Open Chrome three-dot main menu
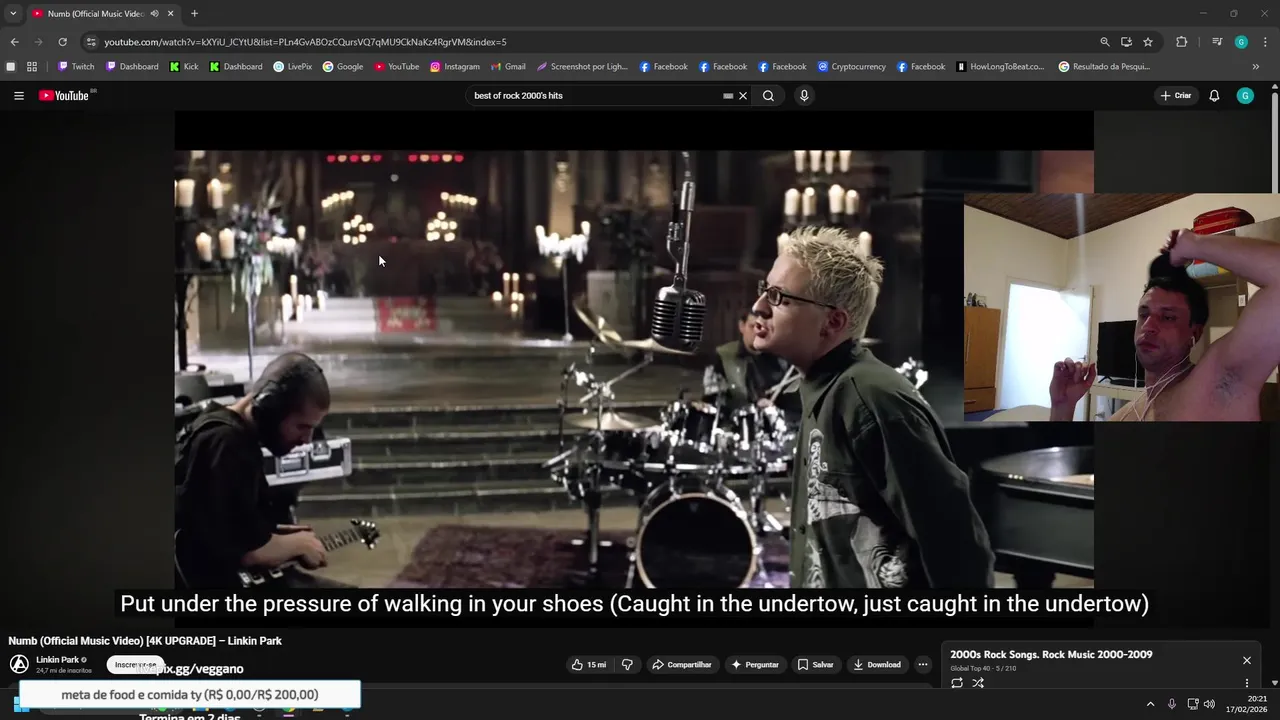 (1266, 42)
